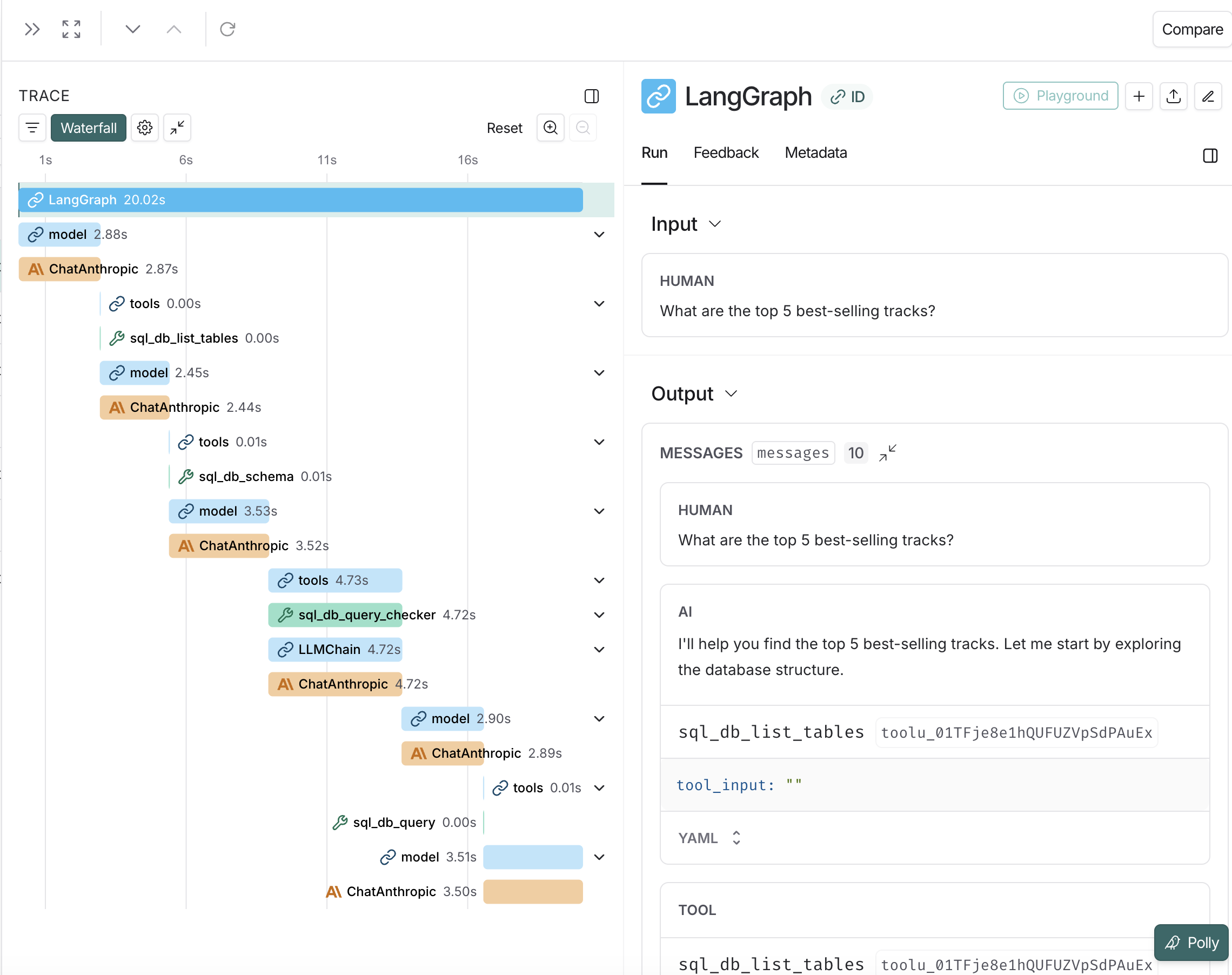Viewport: 1232px width, 975px height.
Task: Switch to the Metadata tab
Action: coord(815,152)
